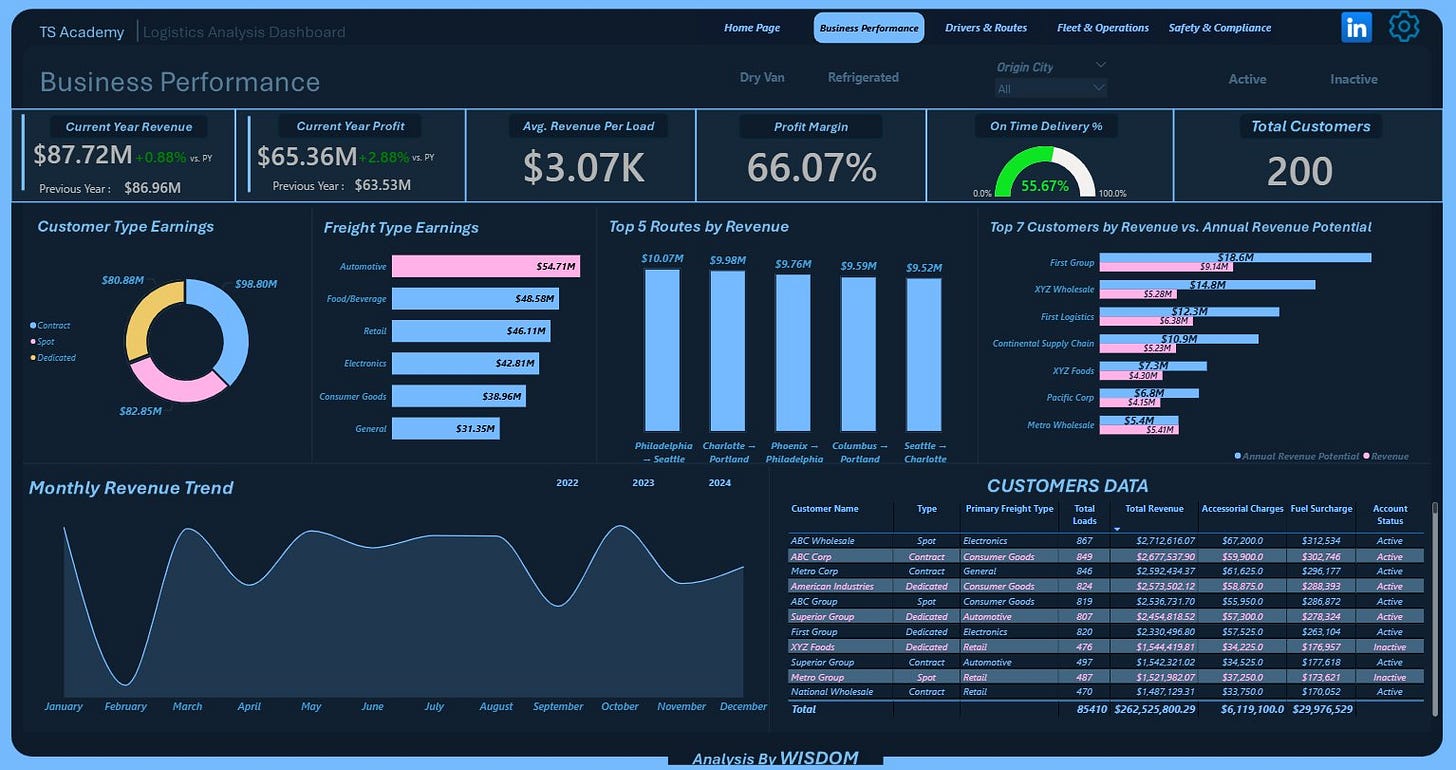
Task: Select the ABC Wholesale row in customers table
Action: tap(1106, 541)
